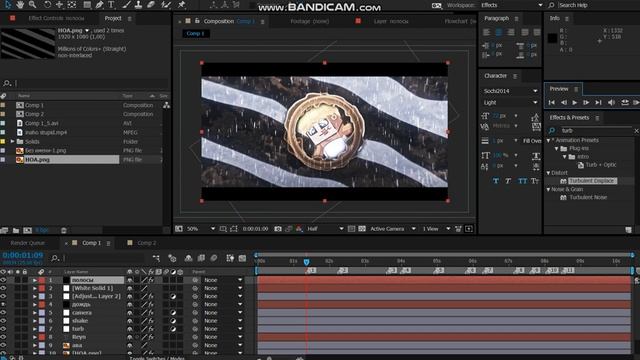Delete selected item with trash icon
640x360 pixels.
tap(64, 230)
